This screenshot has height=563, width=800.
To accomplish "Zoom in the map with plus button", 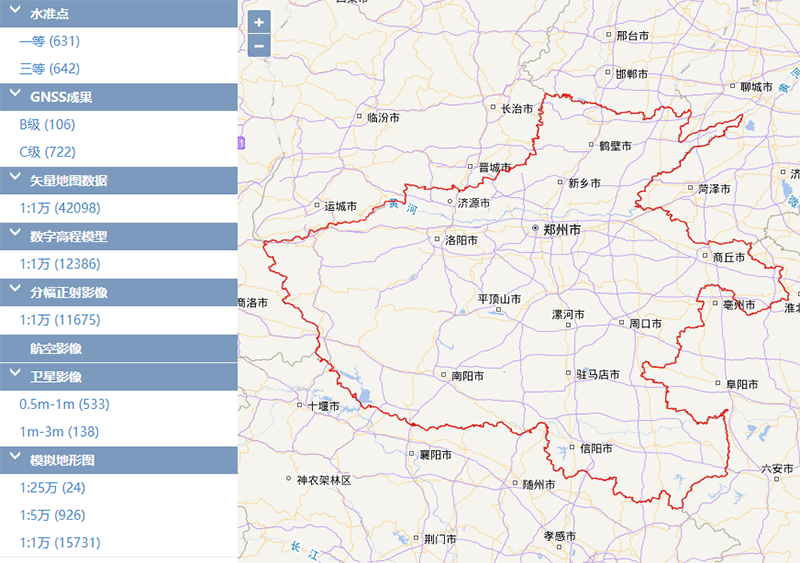I will 259,23.
